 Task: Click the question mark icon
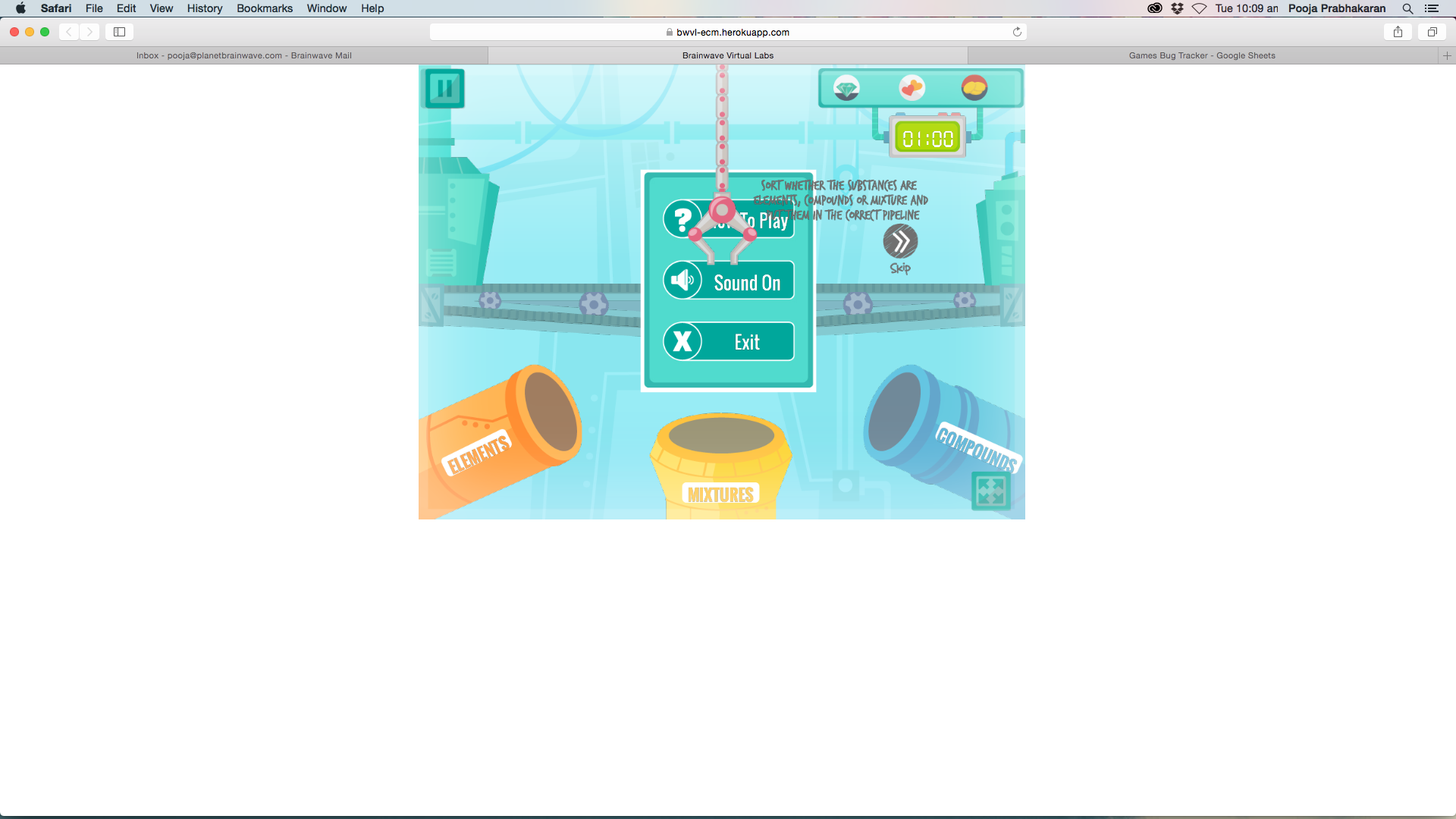[x=682, y=219]
